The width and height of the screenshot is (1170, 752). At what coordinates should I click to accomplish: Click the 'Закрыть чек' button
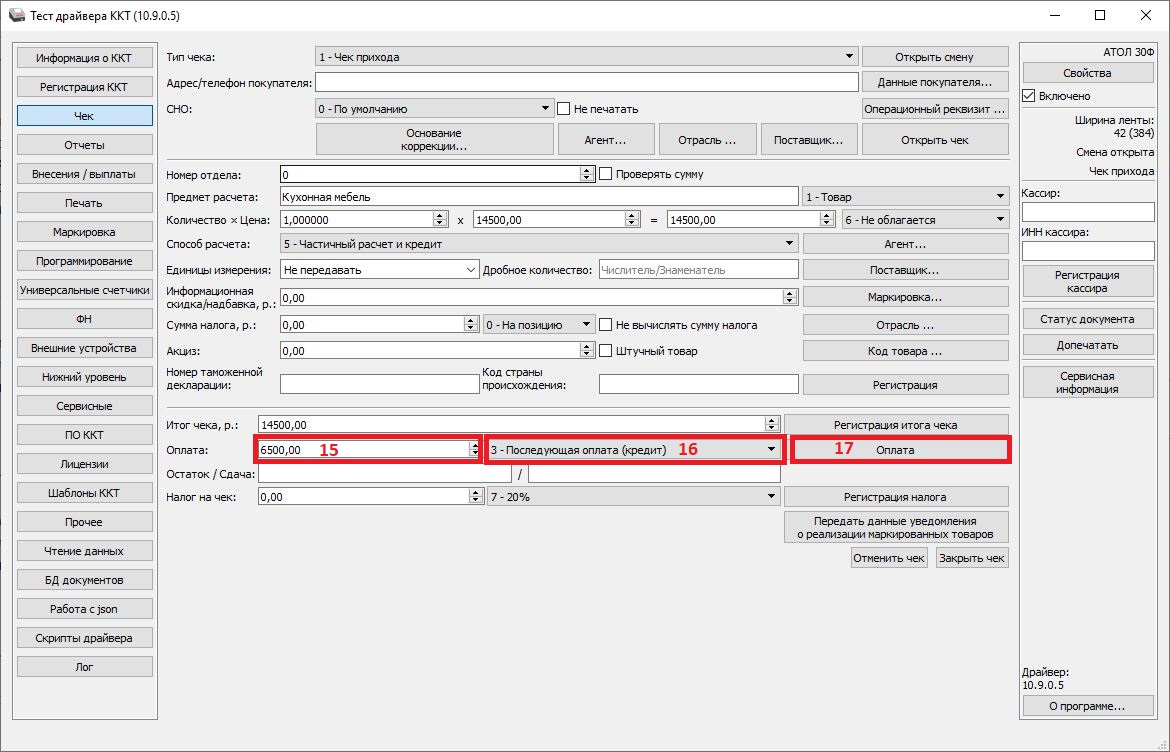point(971,558)
